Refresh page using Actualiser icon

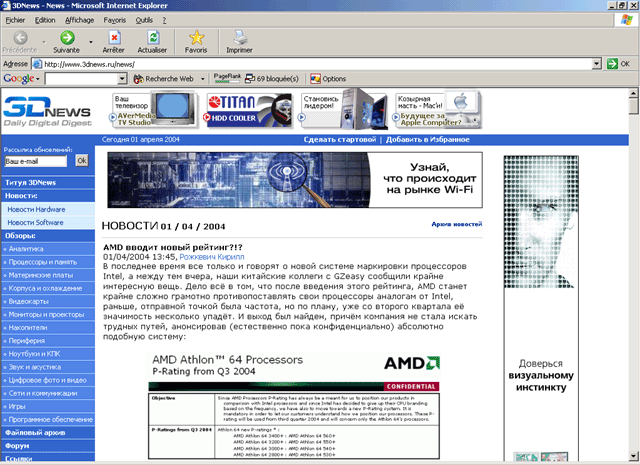click(x=153, y=38)
